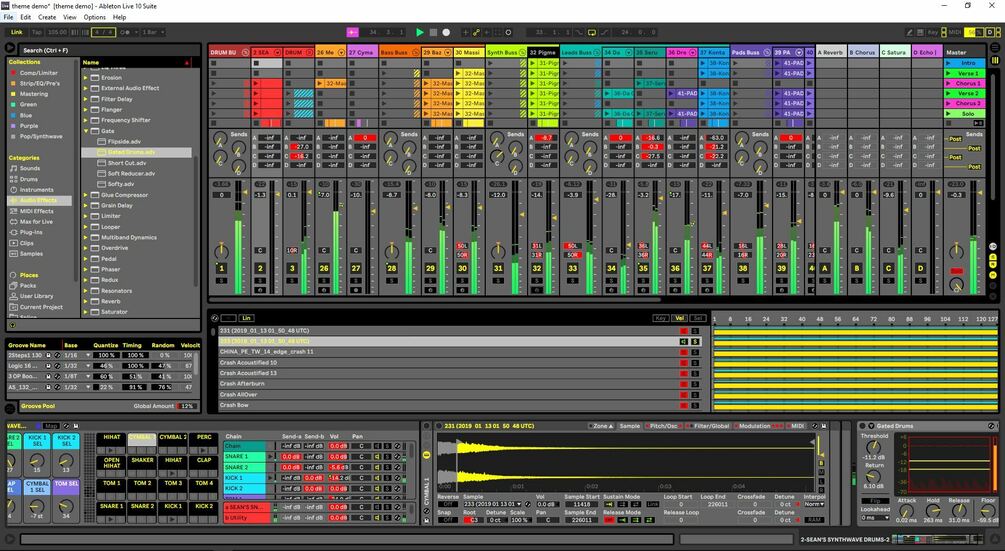1005x551 pixels.
Task: Hot-swap icon beside Drum Rack Map button
Action: pos(66,425)
